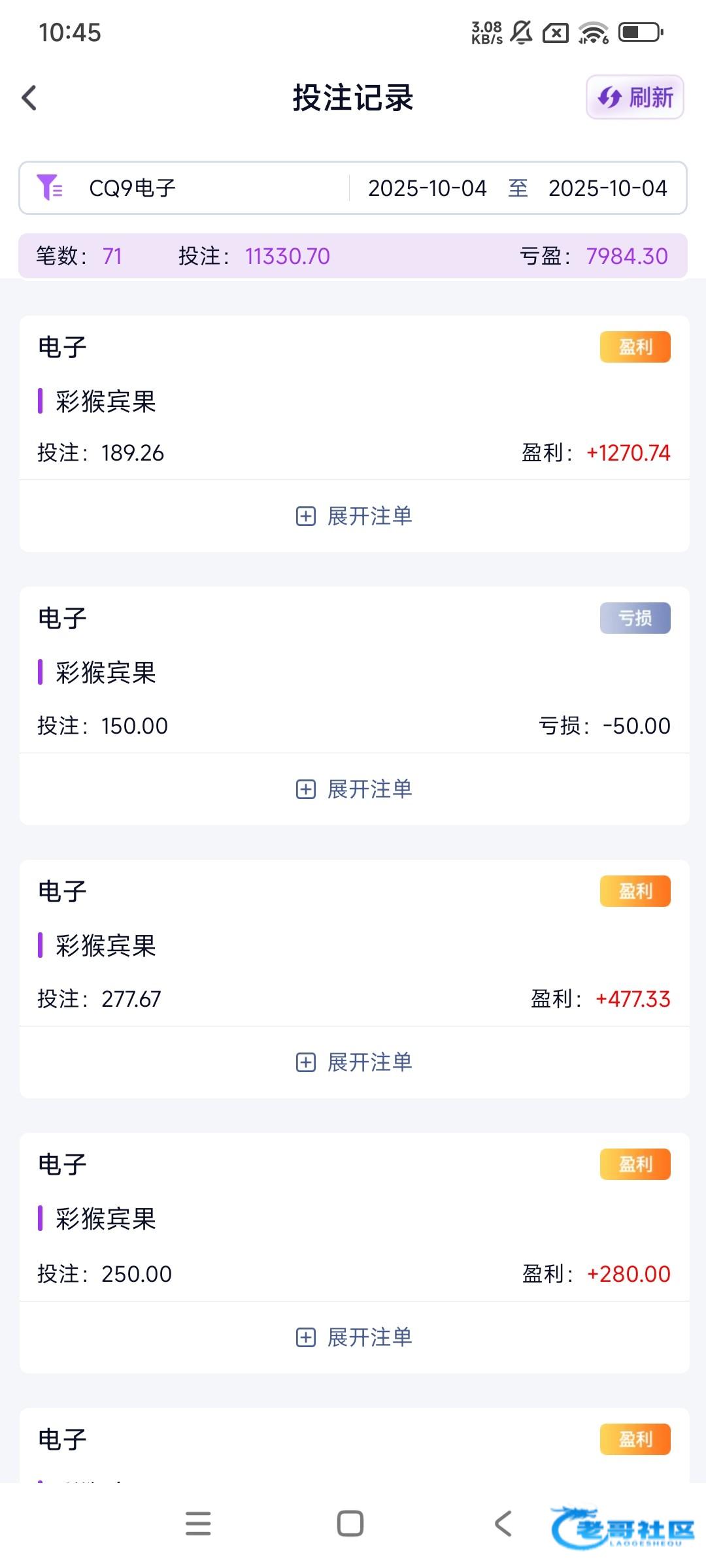This screenshot has width=706, height=1568.
Task: Tap the 盈利 badge on the first record
Action: point(635,347)
